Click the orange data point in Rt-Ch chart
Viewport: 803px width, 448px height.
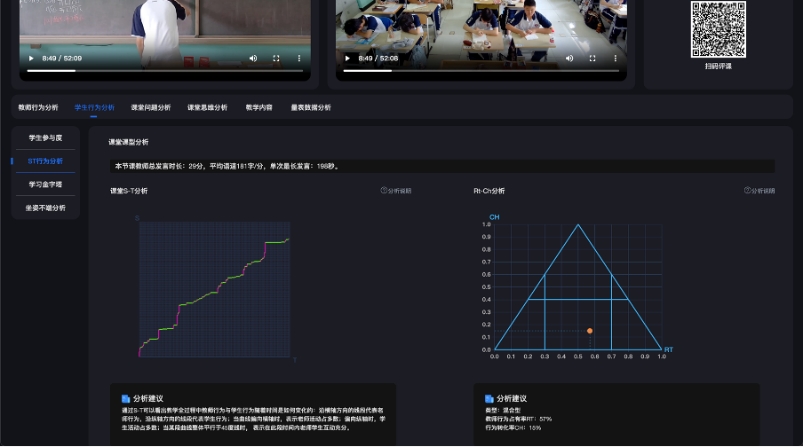[x=590, y=331]
